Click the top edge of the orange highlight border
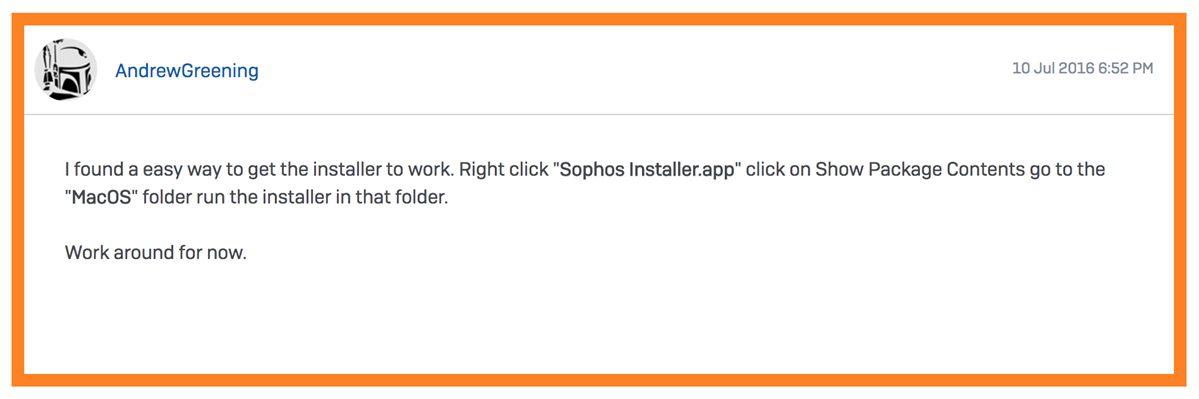Image resolution: width=1199 pixels, height=399 pixels. point(599,19)
